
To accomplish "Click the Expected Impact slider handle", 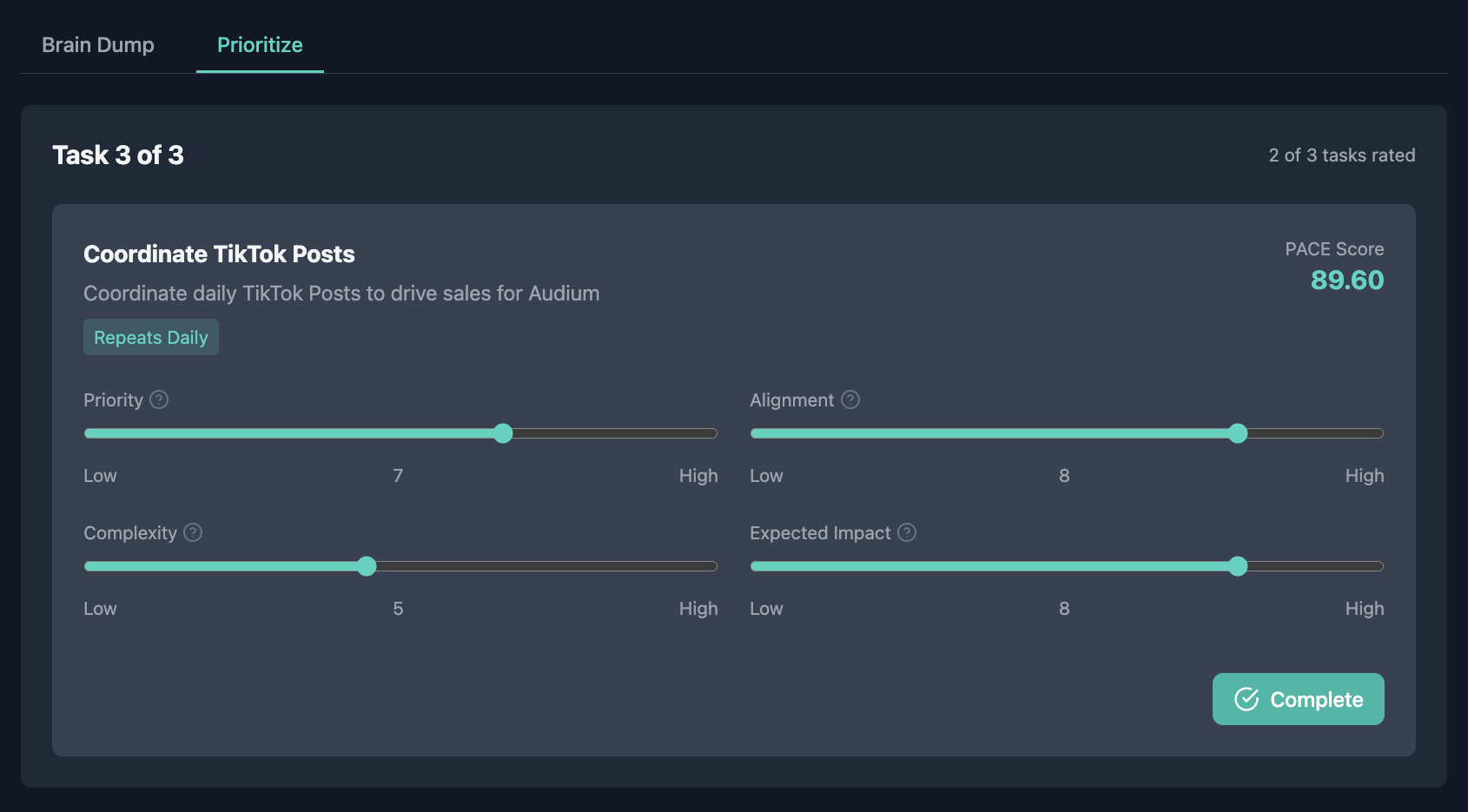I will click(x=1238, y=566).
